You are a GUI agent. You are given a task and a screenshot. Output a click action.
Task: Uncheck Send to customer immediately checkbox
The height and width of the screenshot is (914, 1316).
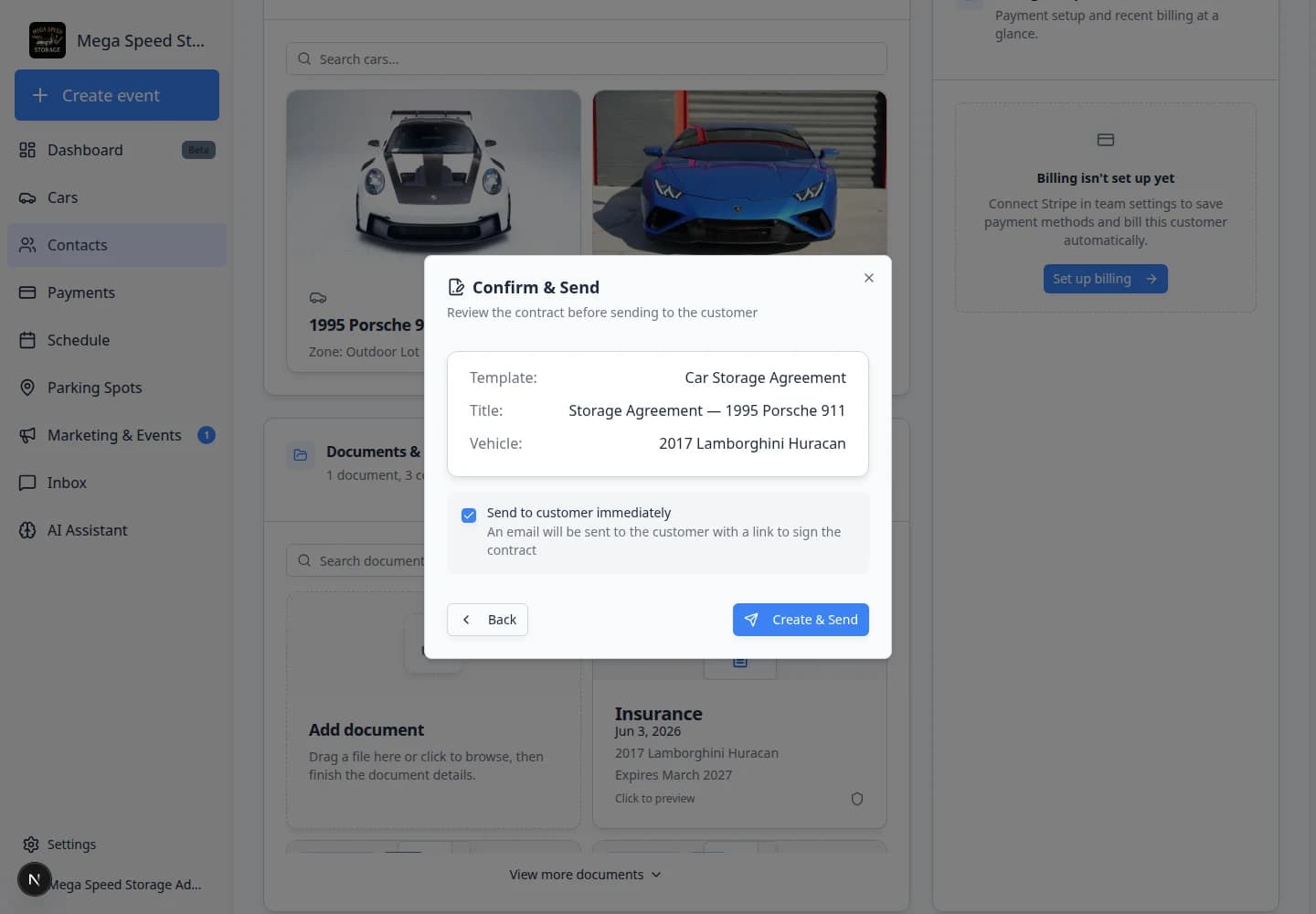click(469, 515)
